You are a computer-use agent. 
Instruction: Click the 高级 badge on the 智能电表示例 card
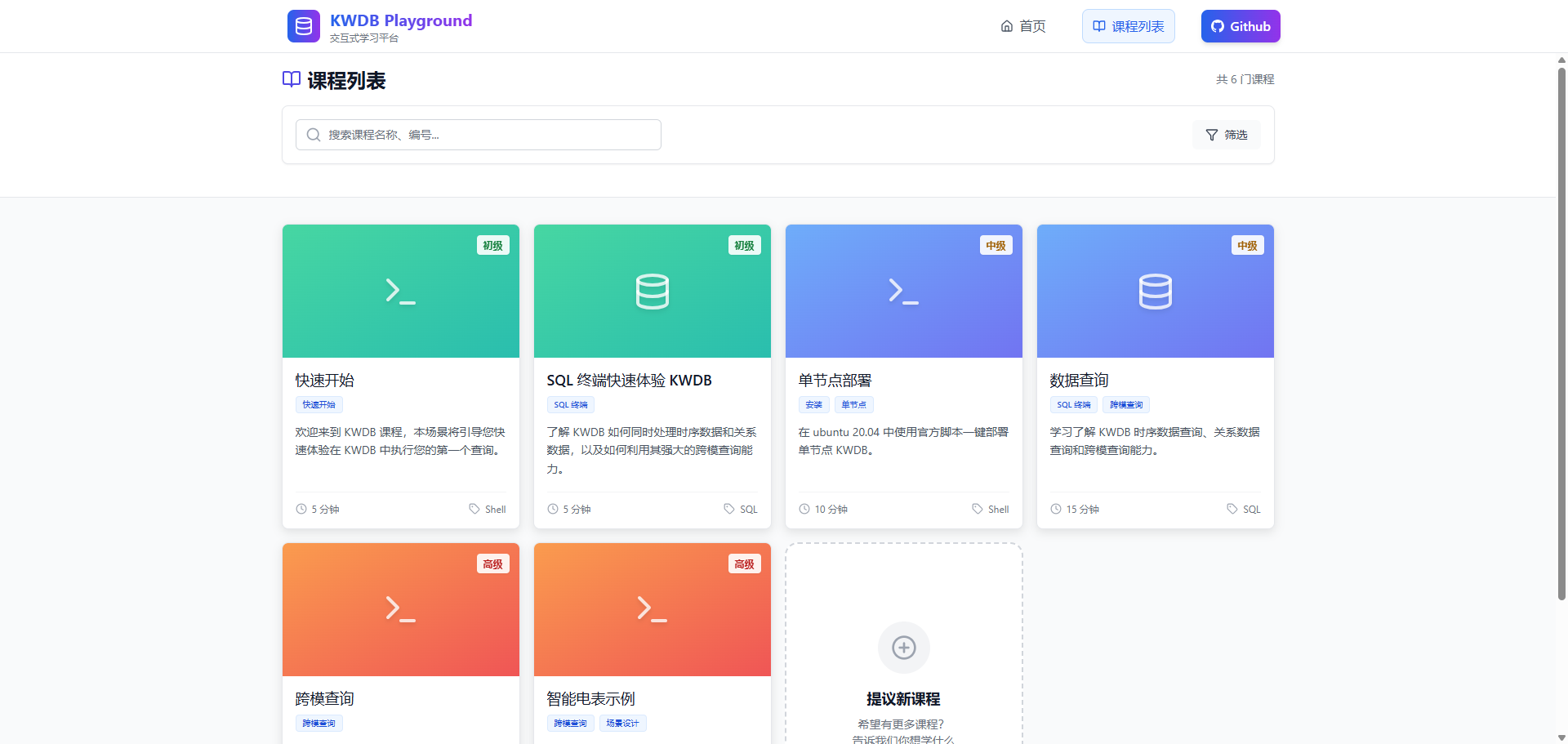coord(745,564)
